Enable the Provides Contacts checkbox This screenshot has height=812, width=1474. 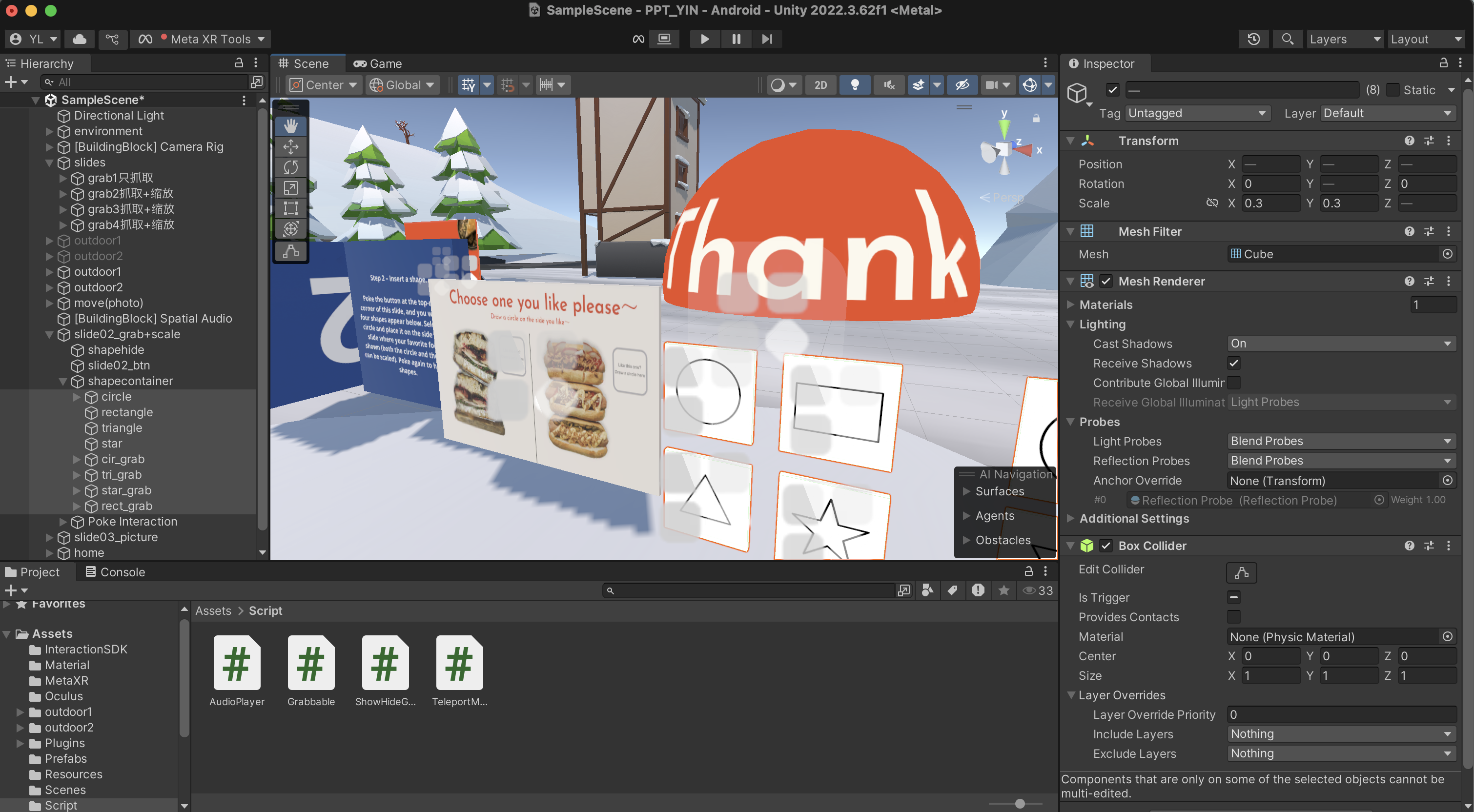coord(1234,616)
